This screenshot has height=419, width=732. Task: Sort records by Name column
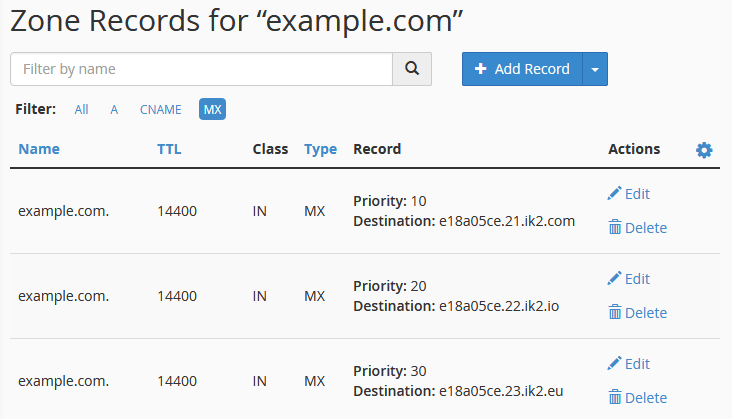39,149
